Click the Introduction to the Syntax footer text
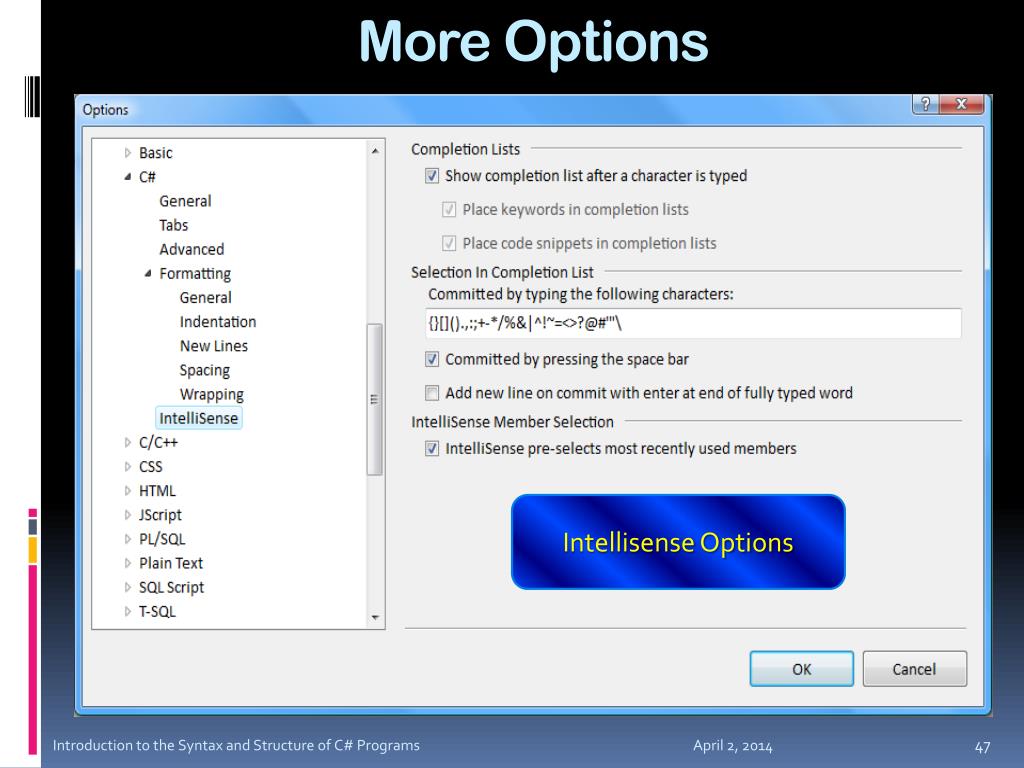Image resolution: width=1024 pixels, height=768 pixels. click(x=236, y=745)
